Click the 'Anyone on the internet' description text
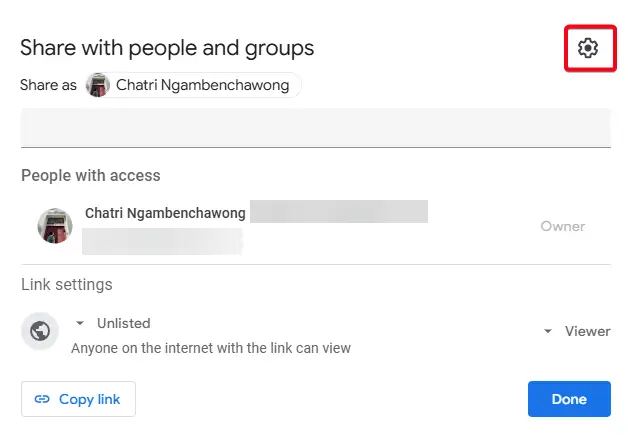 pos(211,348)
